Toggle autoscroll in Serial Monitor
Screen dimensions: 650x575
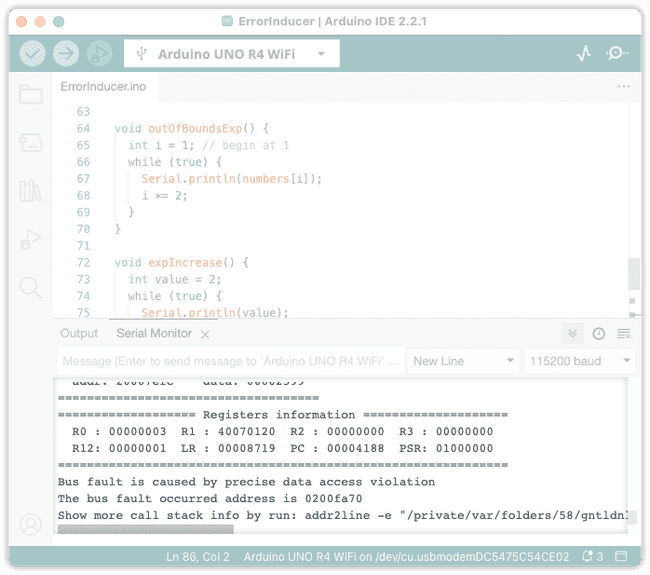[x=572, y=334]
